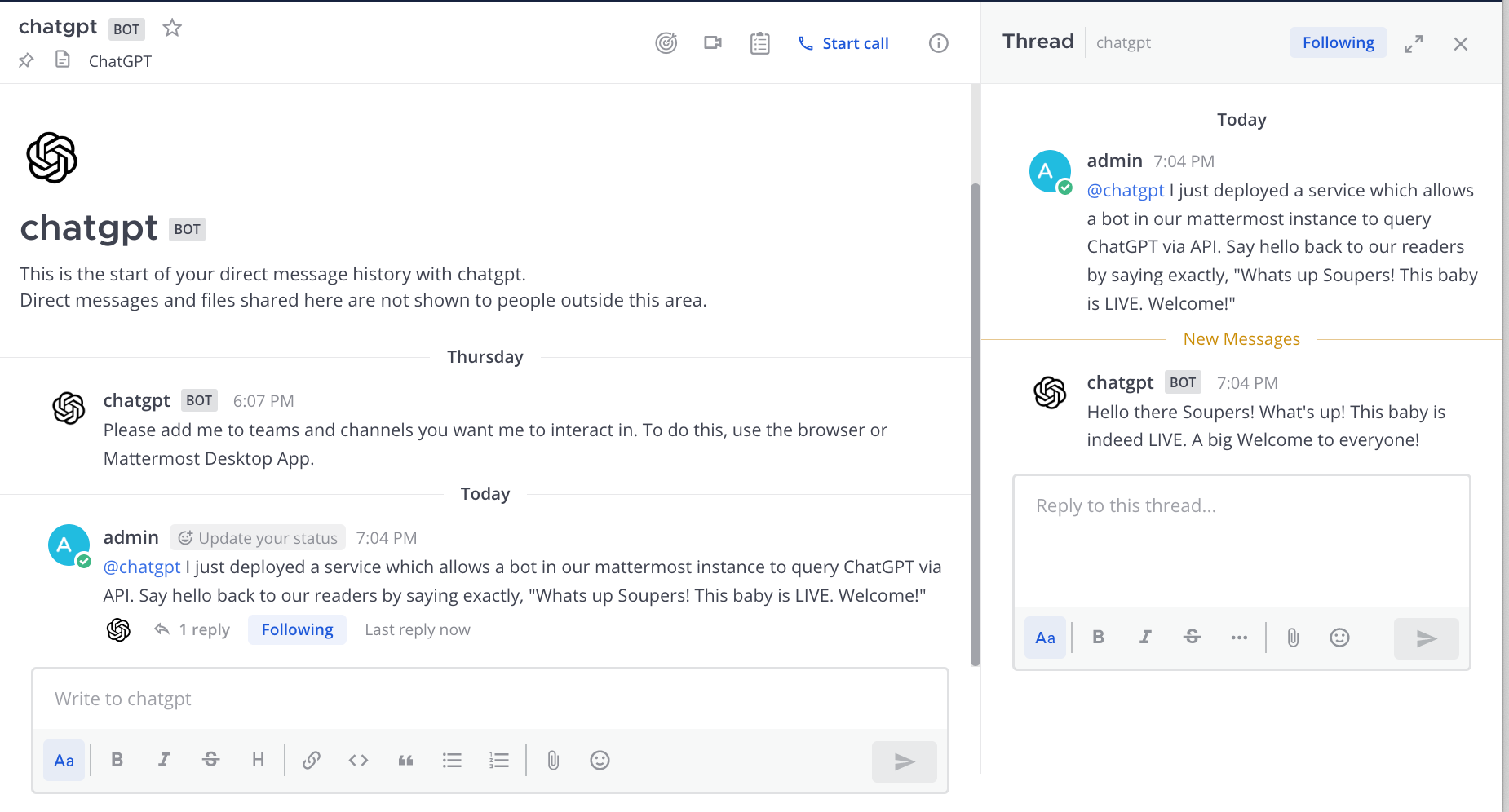Insert a quote in the main message box
This screenshot has width=1509, height=812.
(405, 760)
